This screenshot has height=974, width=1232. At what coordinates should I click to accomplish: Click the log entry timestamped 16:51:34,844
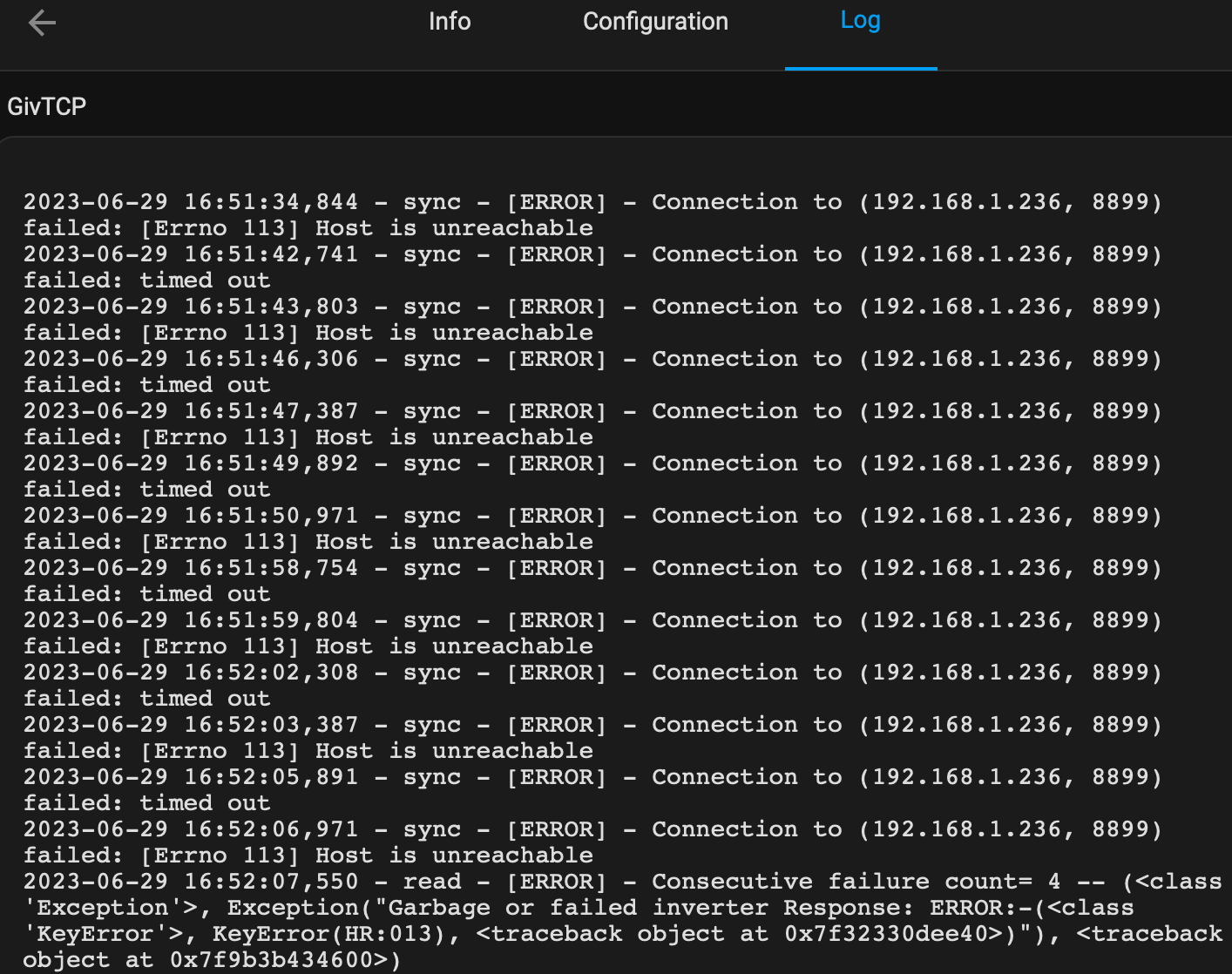coord(592,215)
